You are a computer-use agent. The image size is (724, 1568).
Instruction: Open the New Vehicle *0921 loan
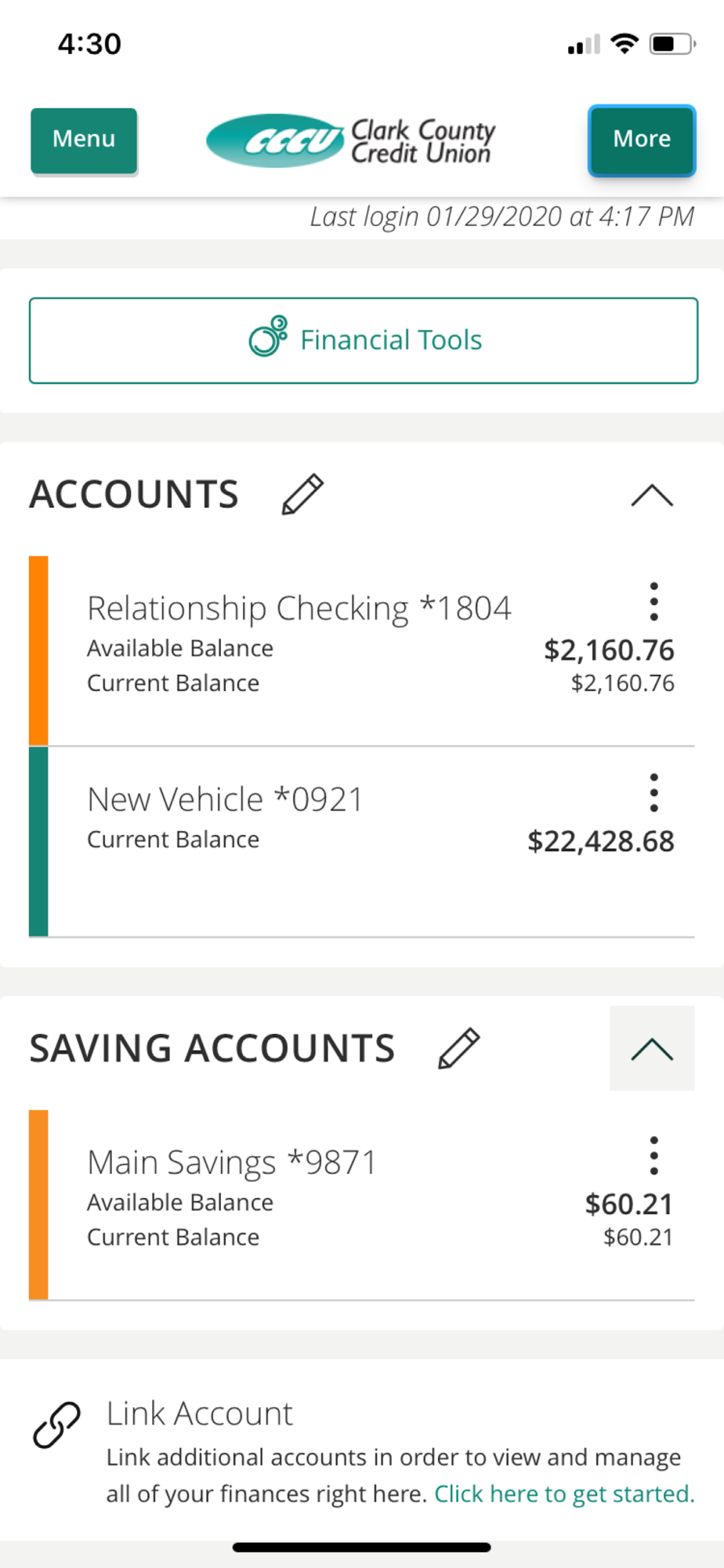226,800
